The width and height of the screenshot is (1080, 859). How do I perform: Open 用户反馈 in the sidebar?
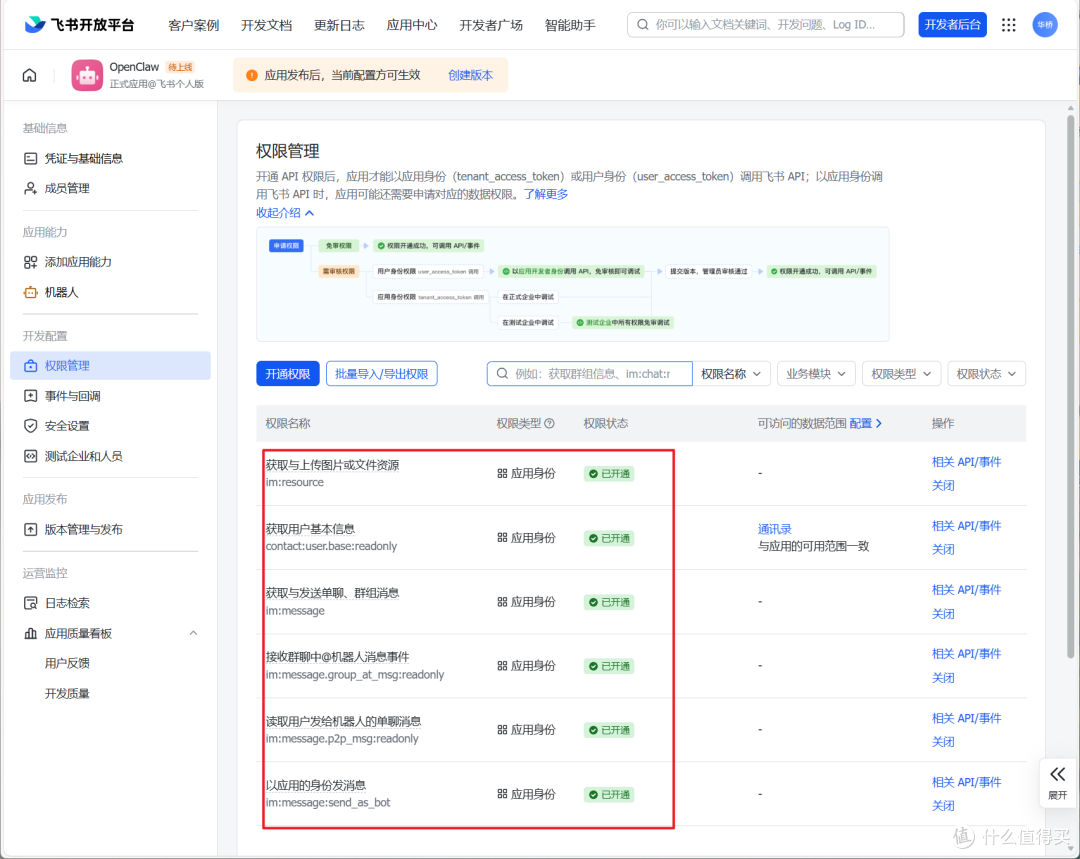pos(68,663)
